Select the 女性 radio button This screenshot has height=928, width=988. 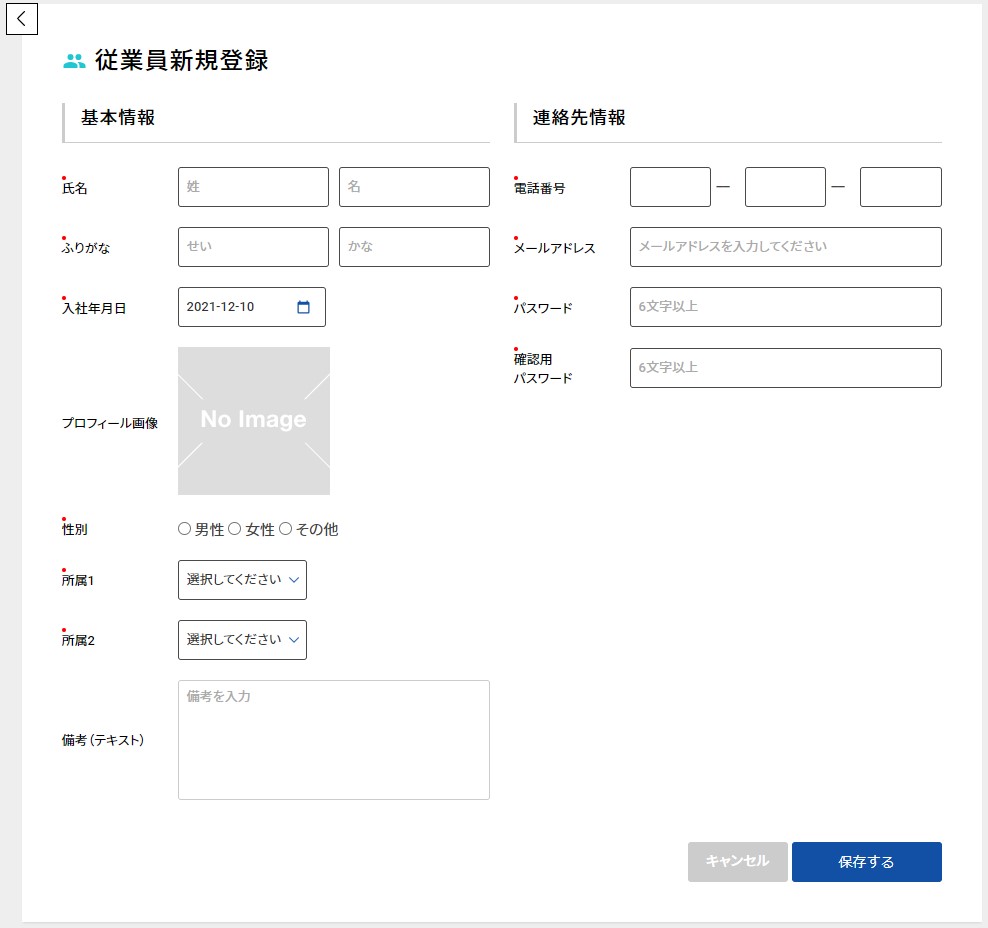(x=235, y=529)
